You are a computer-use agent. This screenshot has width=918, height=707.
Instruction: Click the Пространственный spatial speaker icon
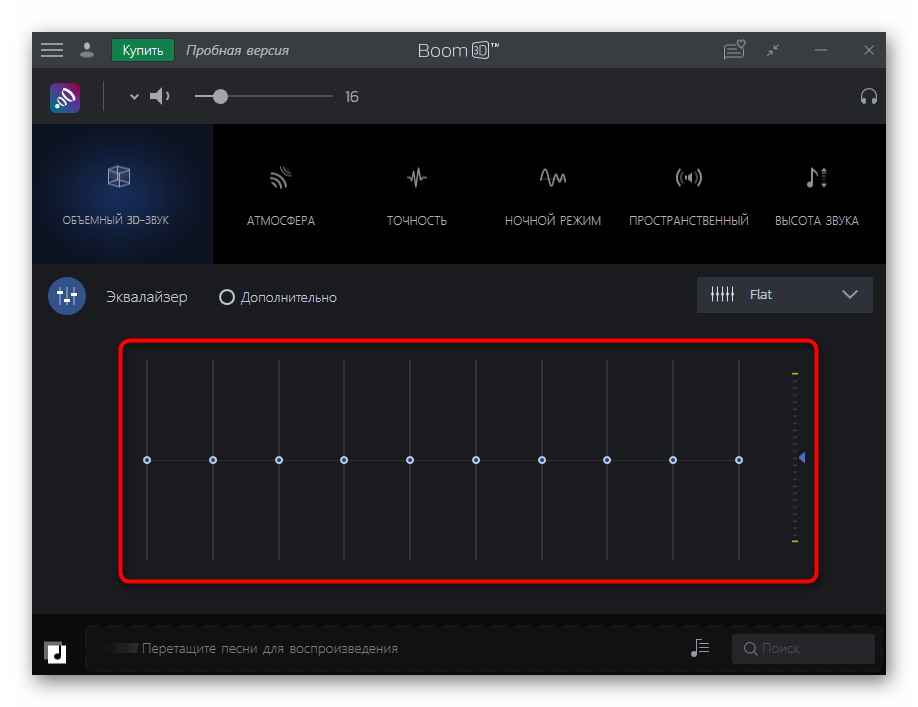point(688,177)
